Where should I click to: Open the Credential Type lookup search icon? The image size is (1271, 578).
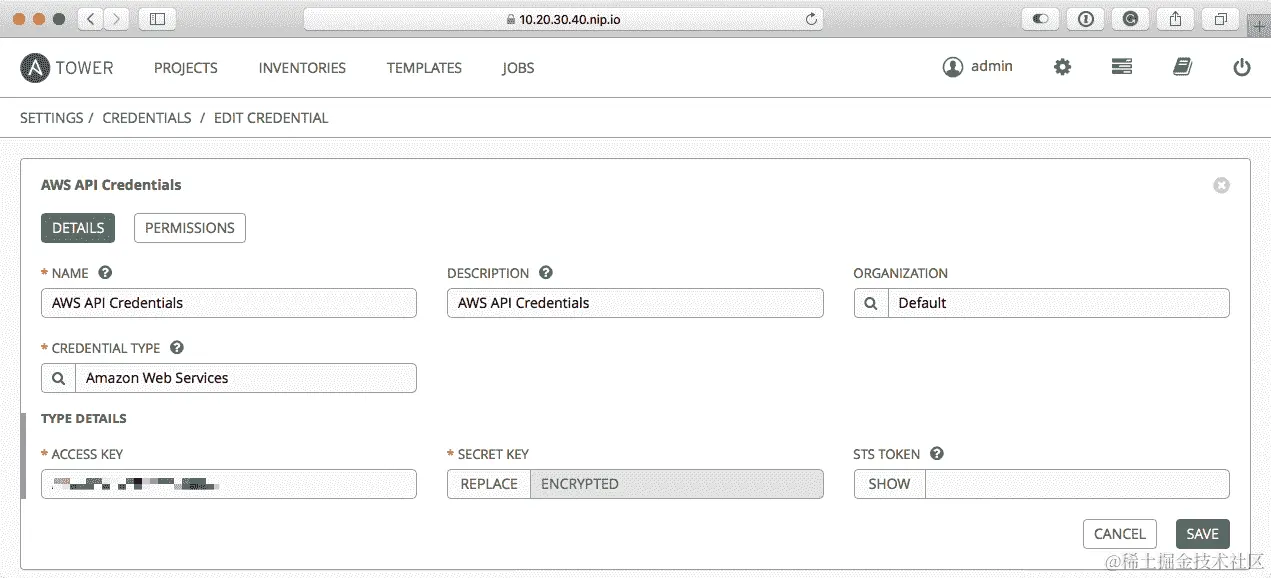58,378
